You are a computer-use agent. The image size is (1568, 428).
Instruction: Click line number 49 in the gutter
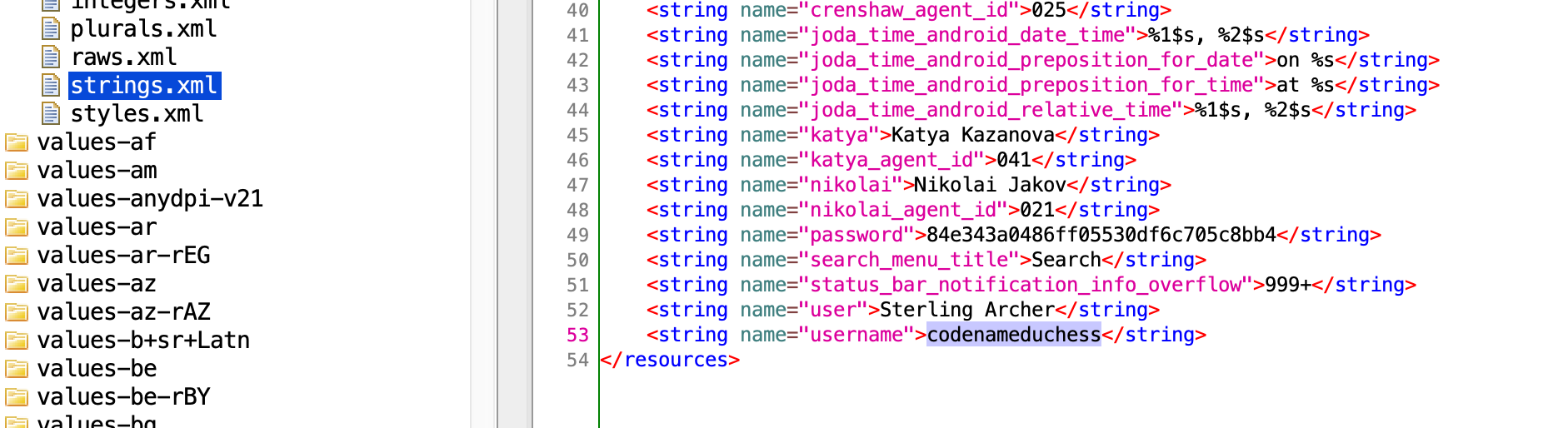(x=577, y=236)
